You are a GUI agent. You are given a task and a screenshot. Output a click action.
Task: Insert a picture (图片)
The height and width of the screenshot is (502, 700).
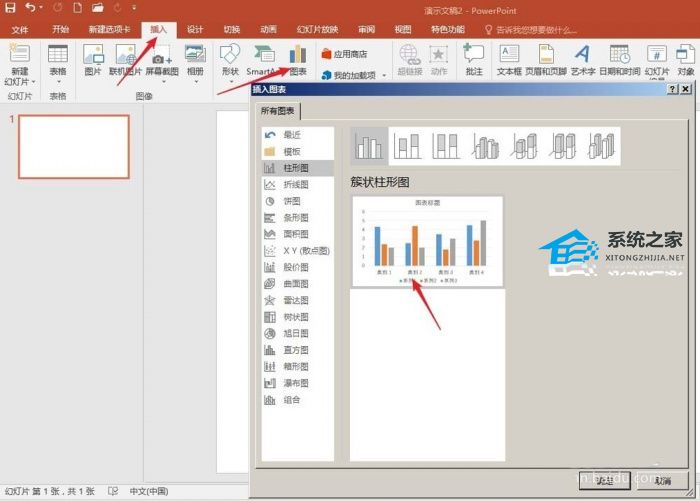coord(93,60)
